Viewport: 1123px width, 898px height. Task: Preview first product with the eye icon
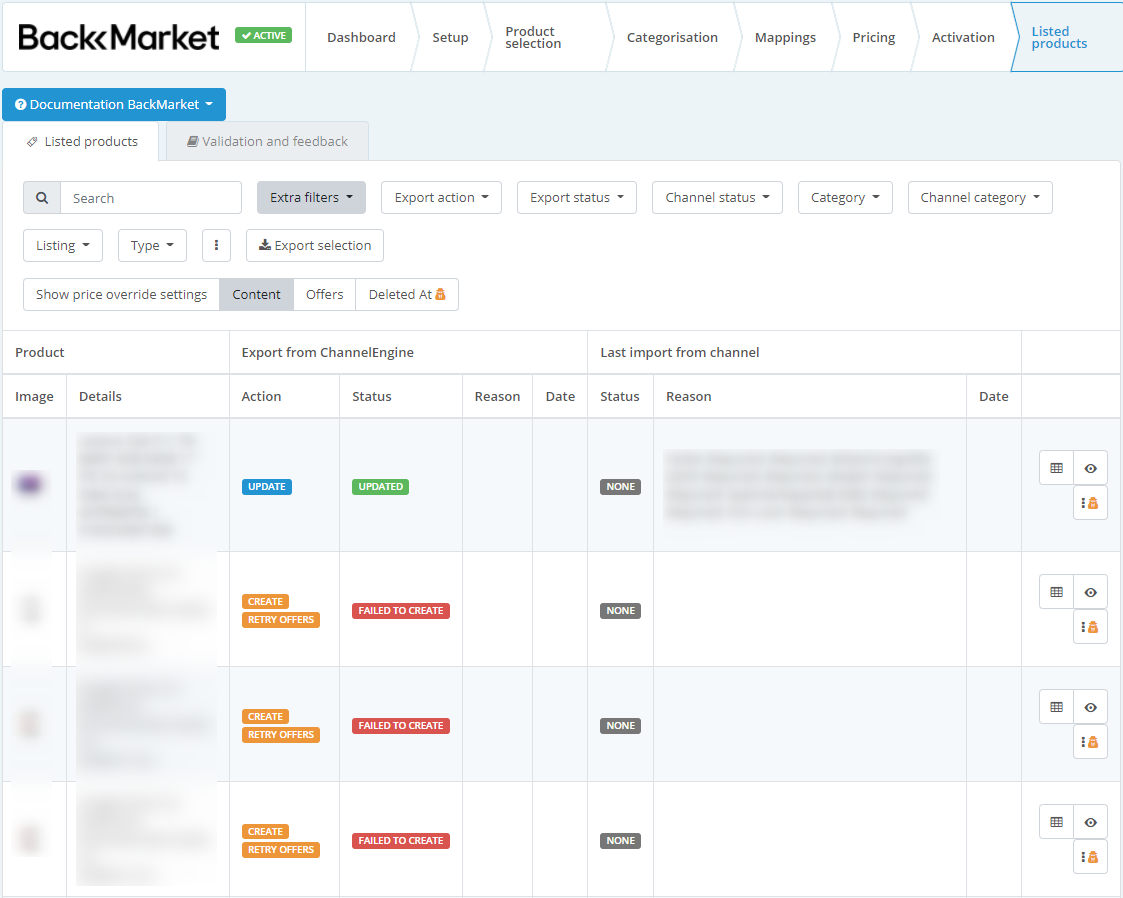1090,467
